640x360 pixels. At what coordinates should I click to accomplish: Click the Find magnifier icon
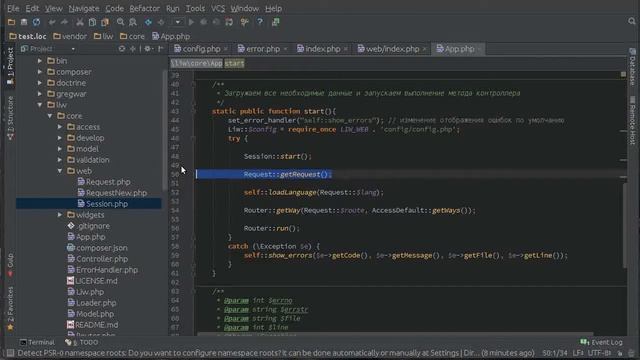[120, 22]
